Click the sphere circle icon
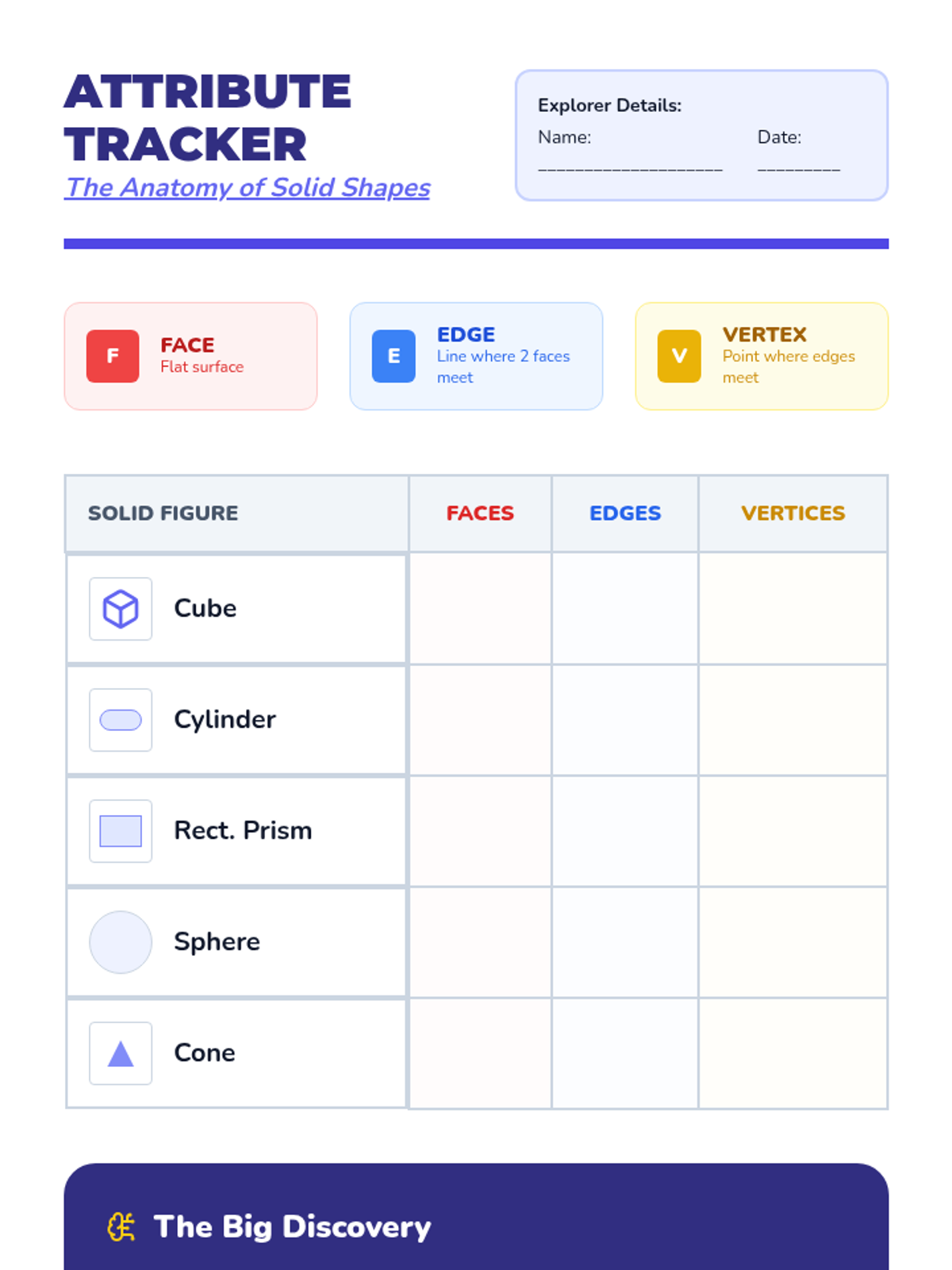This screenshot has width=952, height=1270. tap(121, 942)
